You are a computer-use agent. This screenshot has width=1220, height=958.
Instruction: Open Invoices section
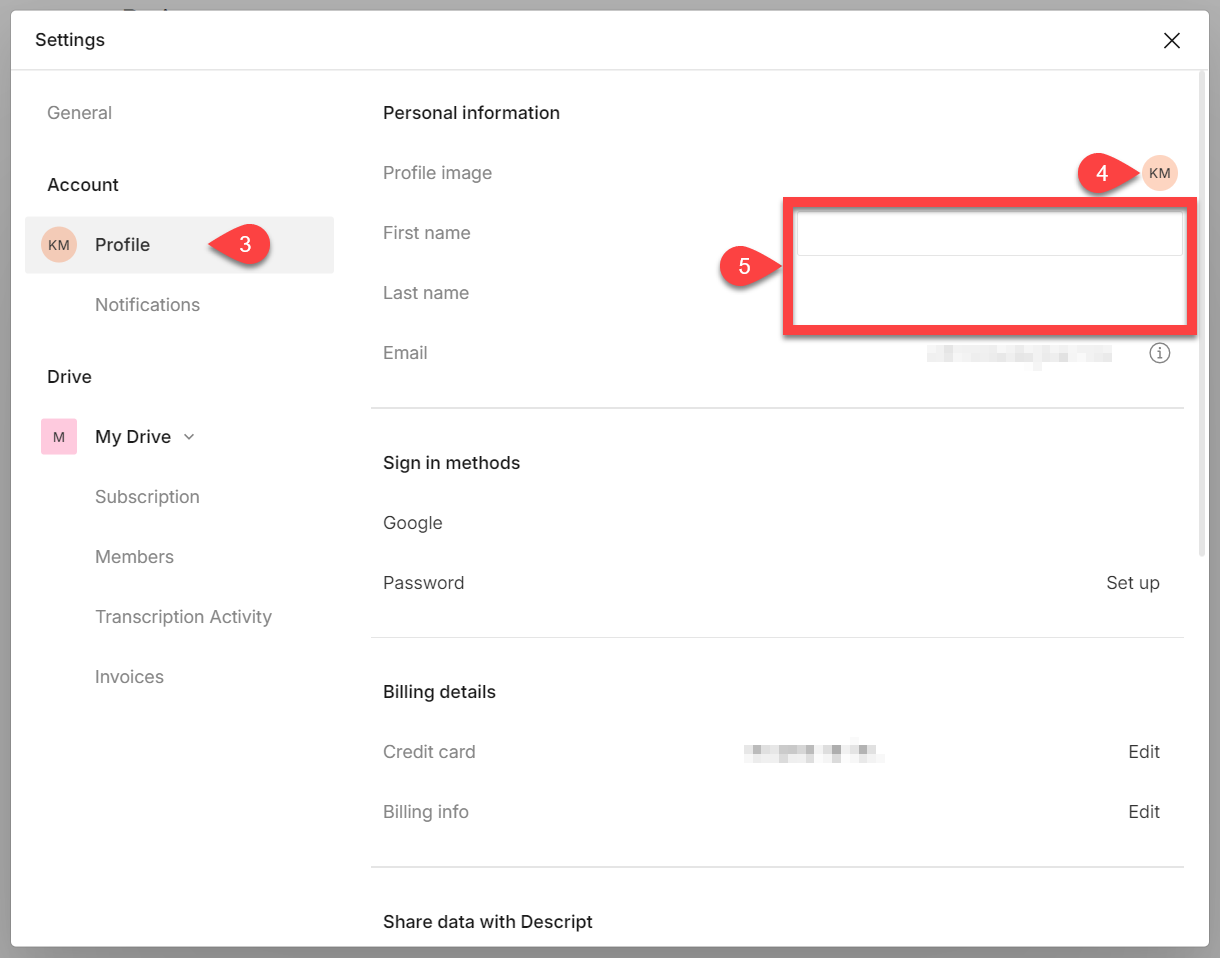[129, 677]
